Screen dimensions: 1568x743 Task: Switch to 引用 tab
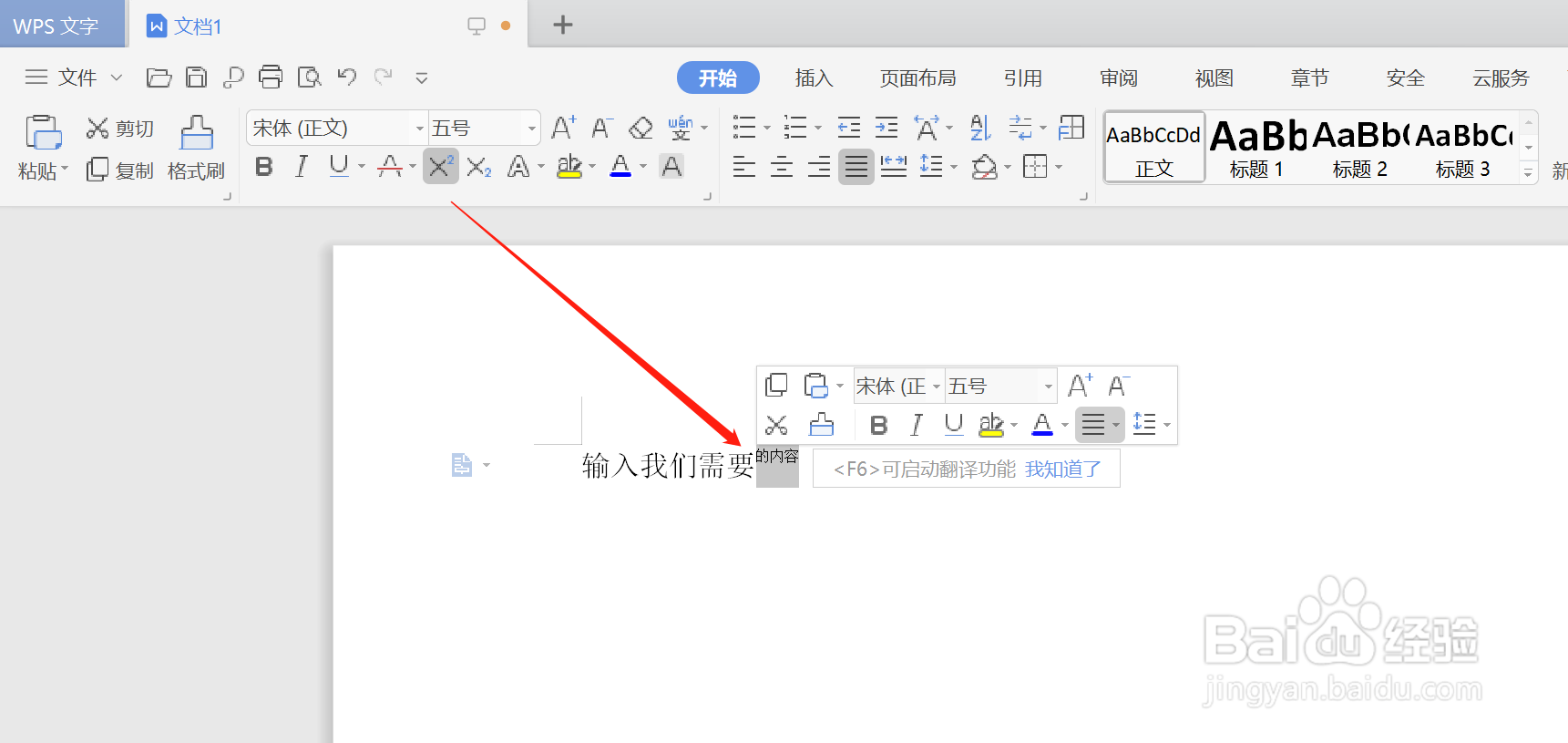tap(1023, 78)
